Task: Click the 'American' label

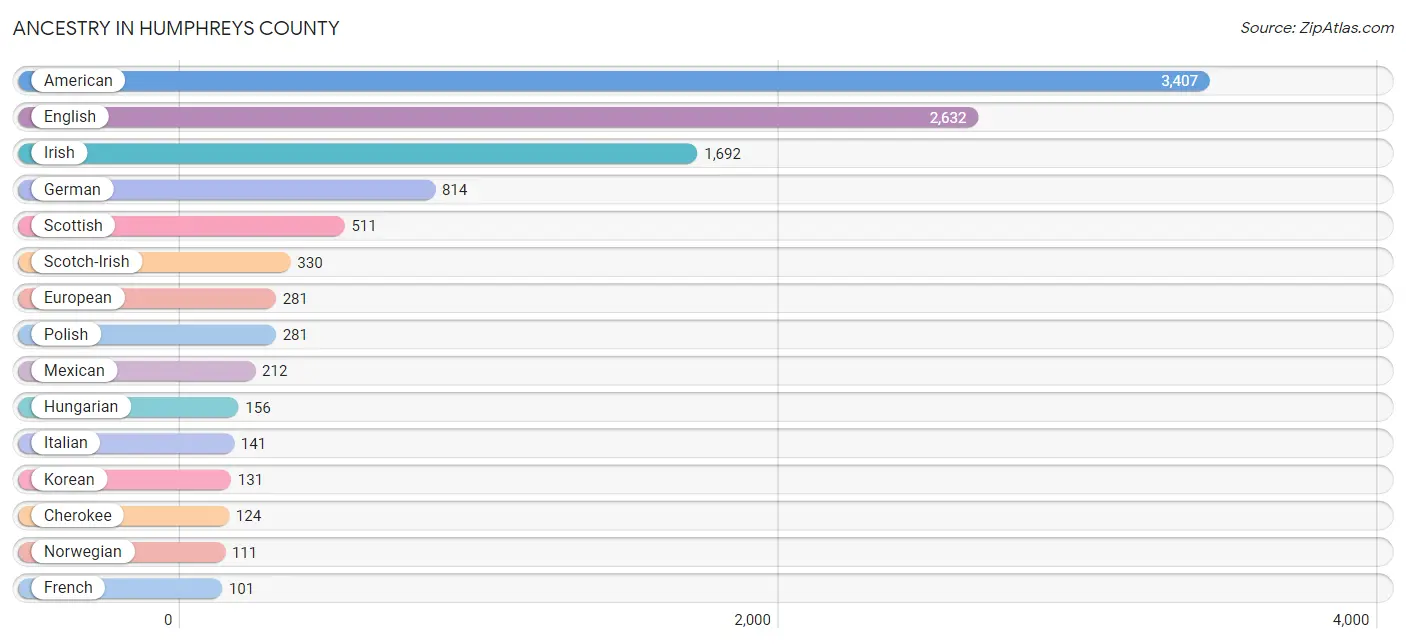Action: point(78,81)
